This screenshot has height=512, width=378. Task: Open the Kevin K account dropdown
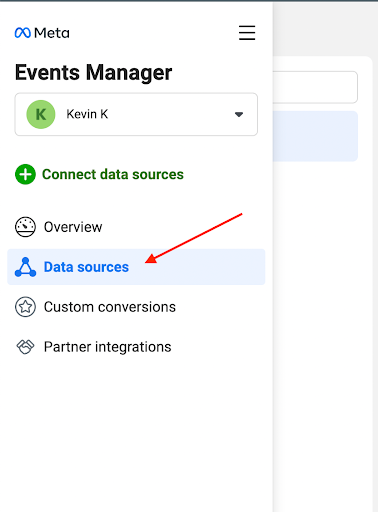pos(136,114)
